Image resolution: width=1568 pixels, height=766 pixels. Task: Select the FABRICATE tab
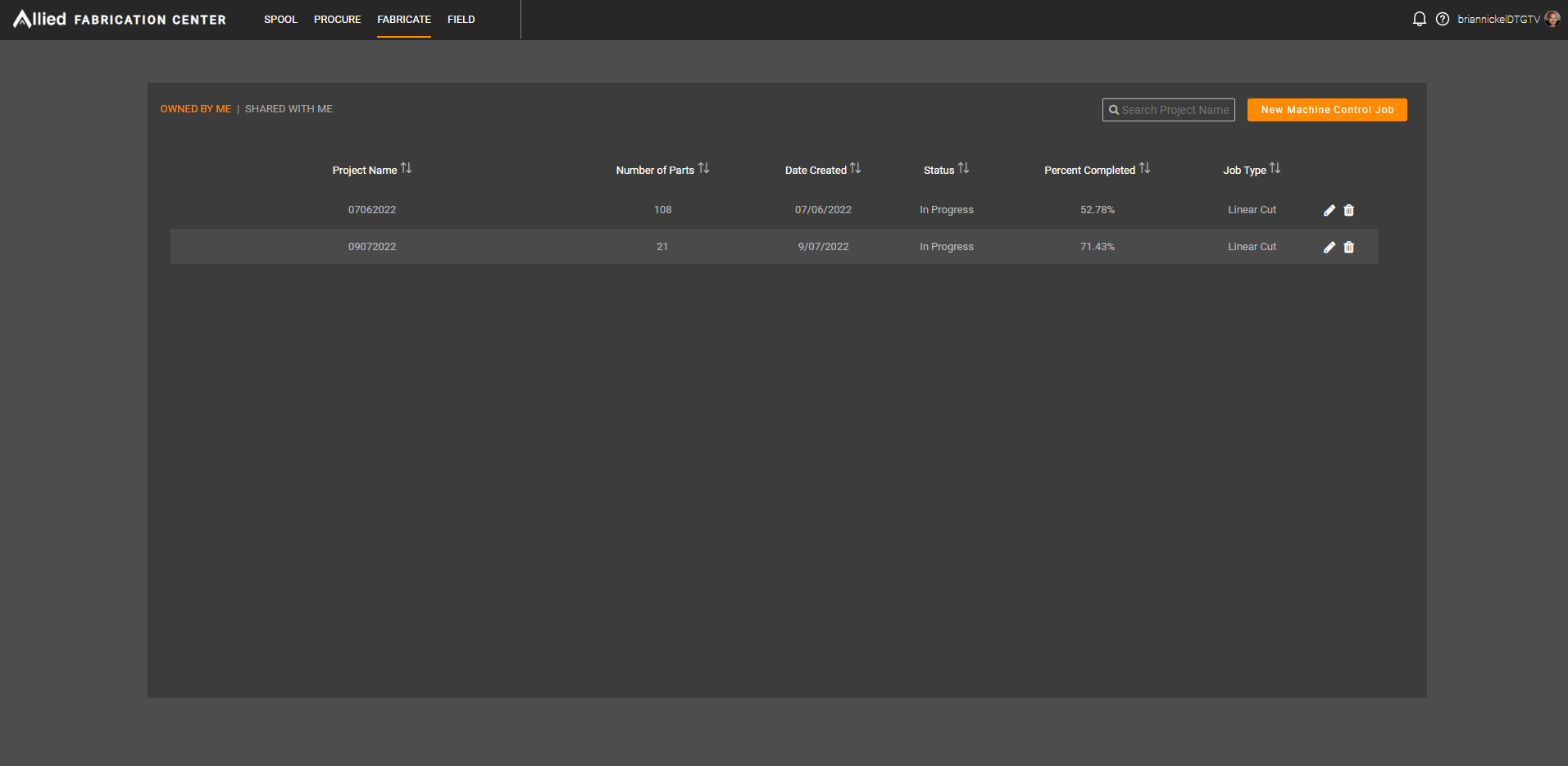(404, 20)
